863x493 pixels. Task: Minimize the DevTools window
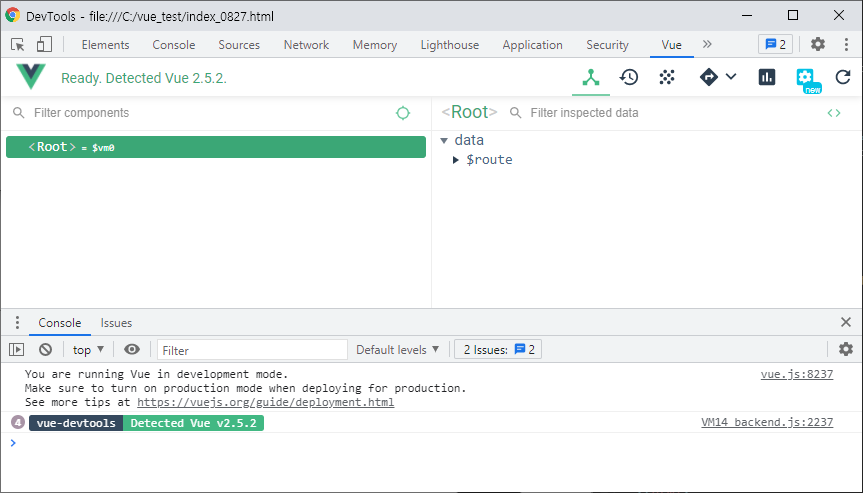747,15
